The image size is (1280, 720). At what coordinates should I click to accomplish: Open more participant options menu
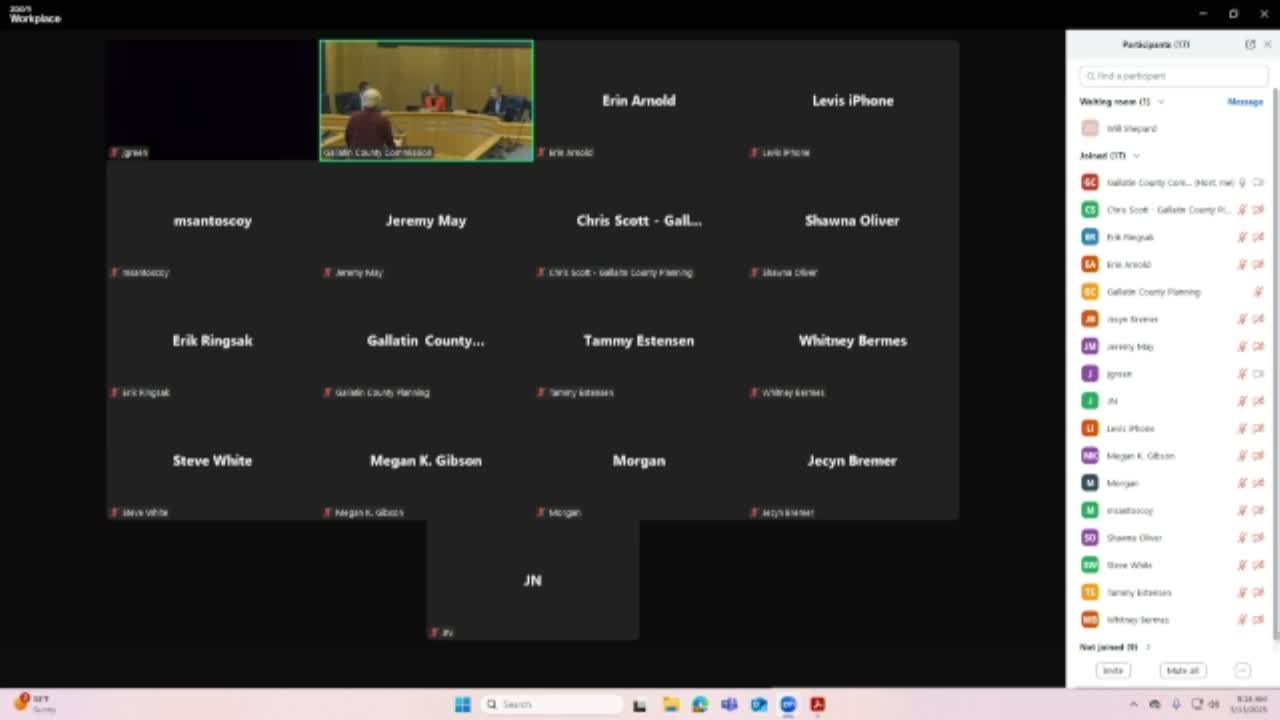point(1242,670)
